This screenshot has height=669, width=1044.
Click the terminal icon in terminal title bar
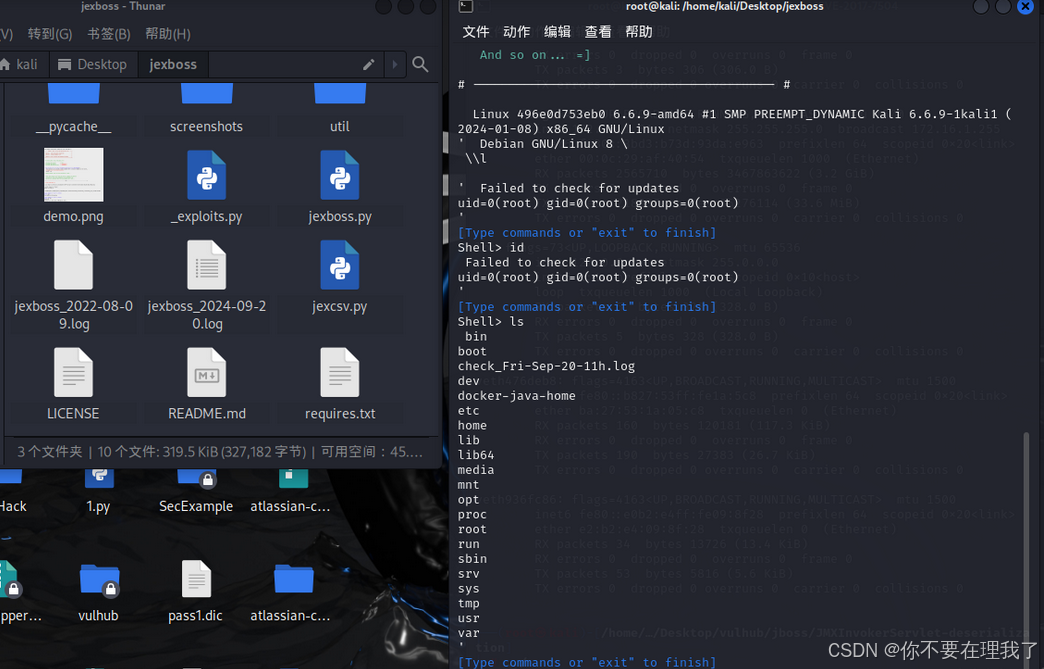466,7
